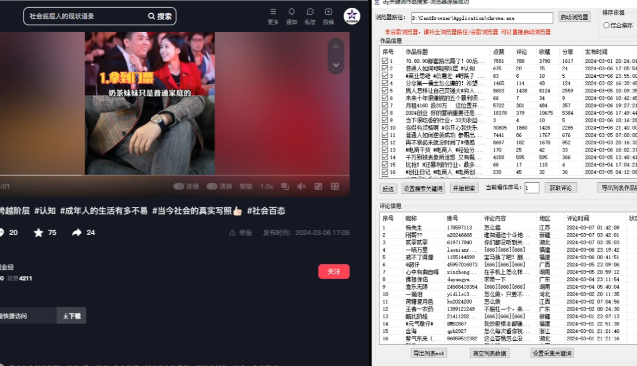The width and height of the screenshot is (637, 366).
Task: Click the 导出列表作品 export works button
Action: point(618,188)
